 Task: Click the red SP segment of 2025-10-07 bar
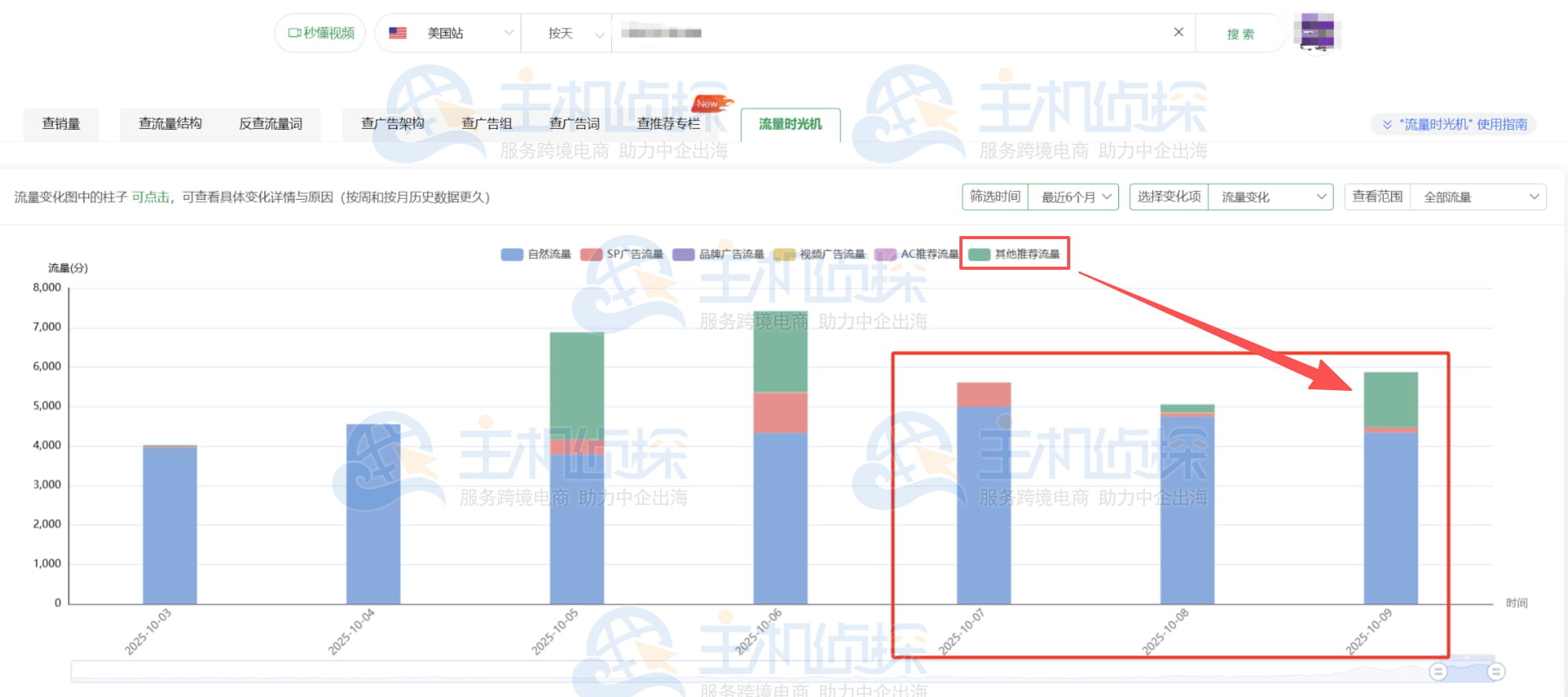pos(984,395)
